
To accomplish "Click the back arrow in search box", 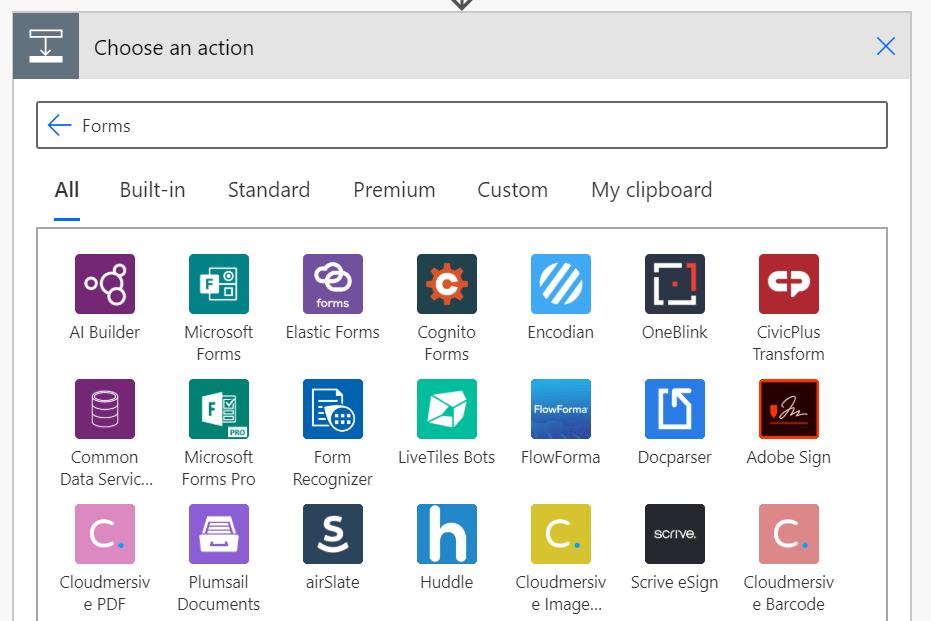I will point(59,125).
